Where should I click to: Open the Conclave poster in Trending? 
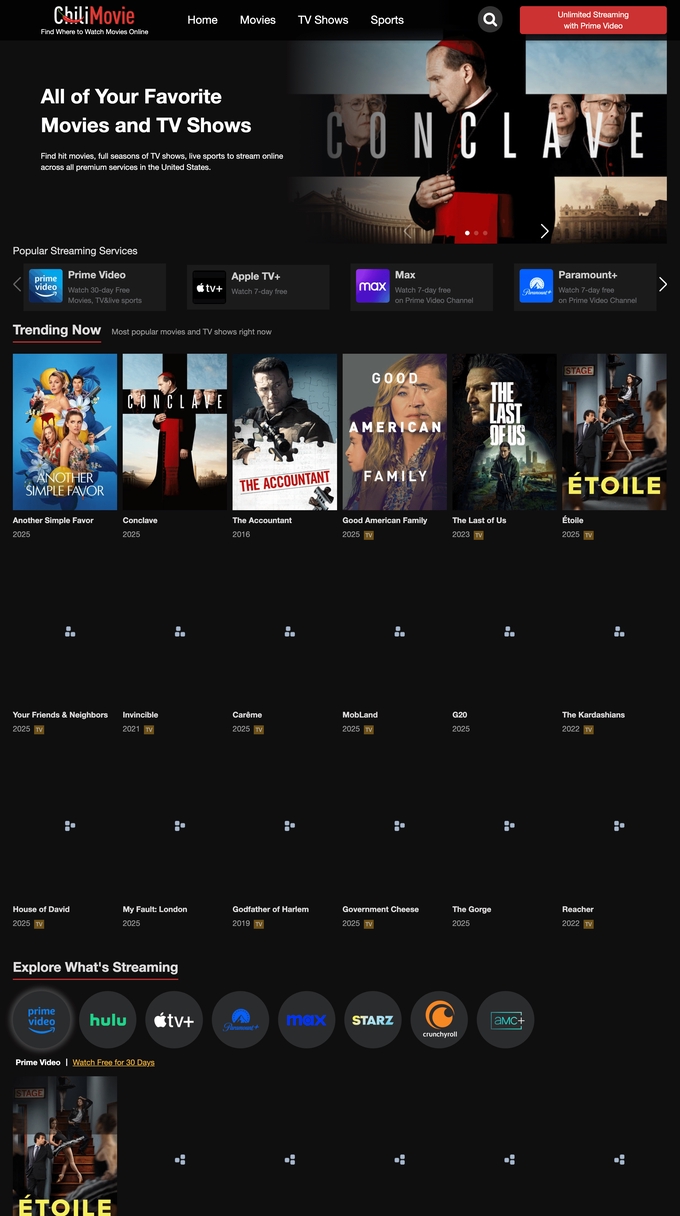click(x=175, y=432)
